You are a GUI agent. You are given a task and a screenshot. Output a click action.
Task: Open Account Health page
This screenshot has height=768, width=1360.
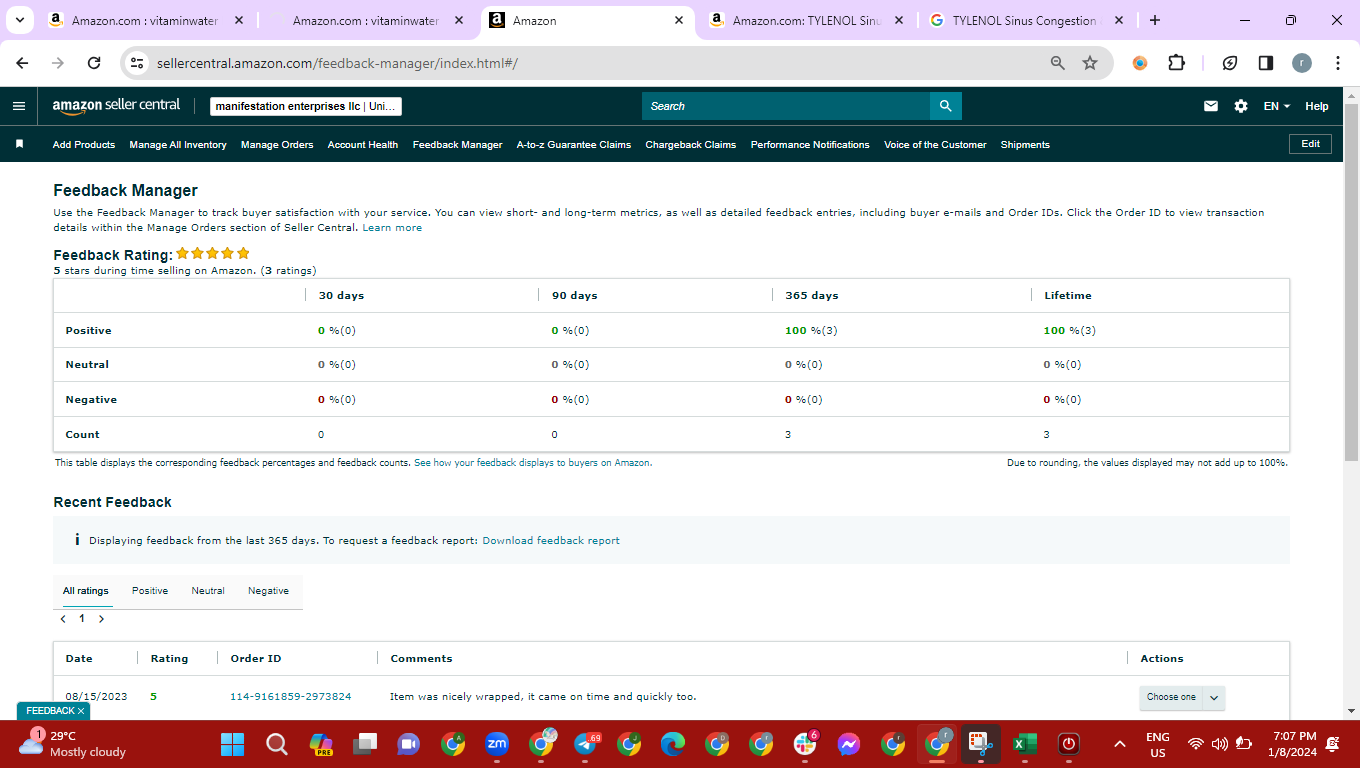click(363, 145)
